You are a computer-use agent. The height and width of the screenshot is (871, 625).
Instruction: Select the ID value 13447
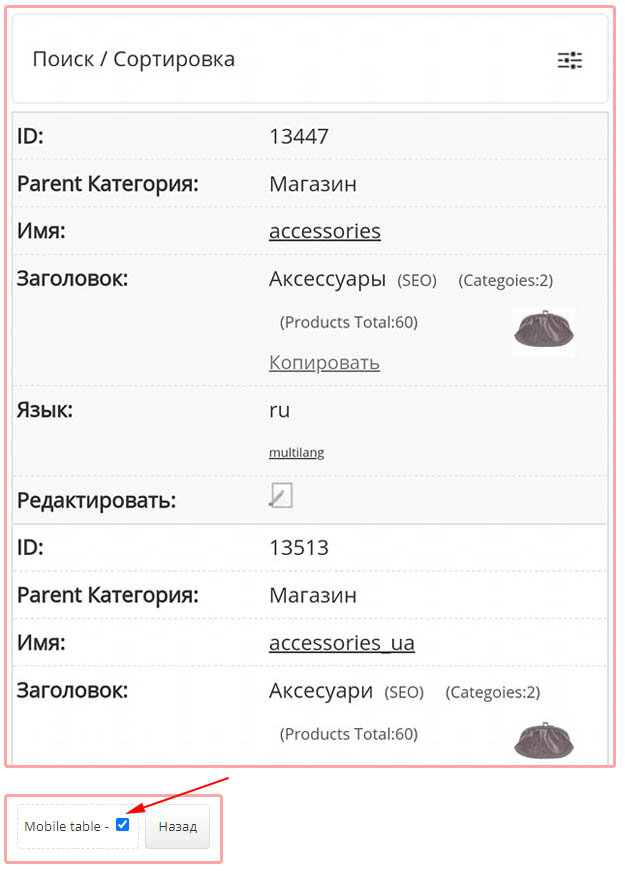click(299, 137)
